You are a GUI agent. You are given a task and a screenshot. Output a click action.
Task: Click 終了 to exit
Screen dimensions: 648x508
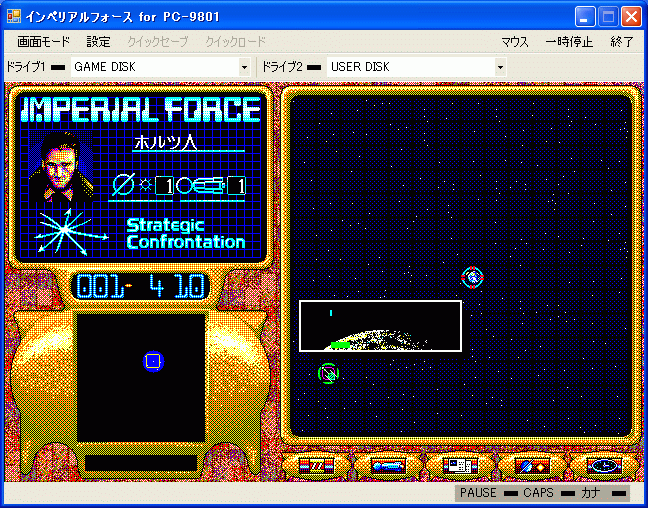click(x=622, y=42)
